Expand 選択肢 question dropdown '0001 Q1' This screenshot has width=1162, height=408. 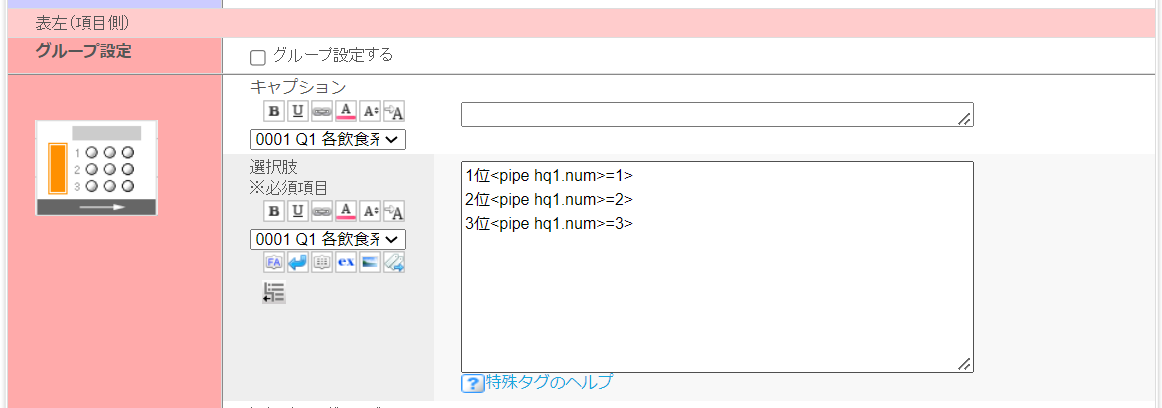328,239
